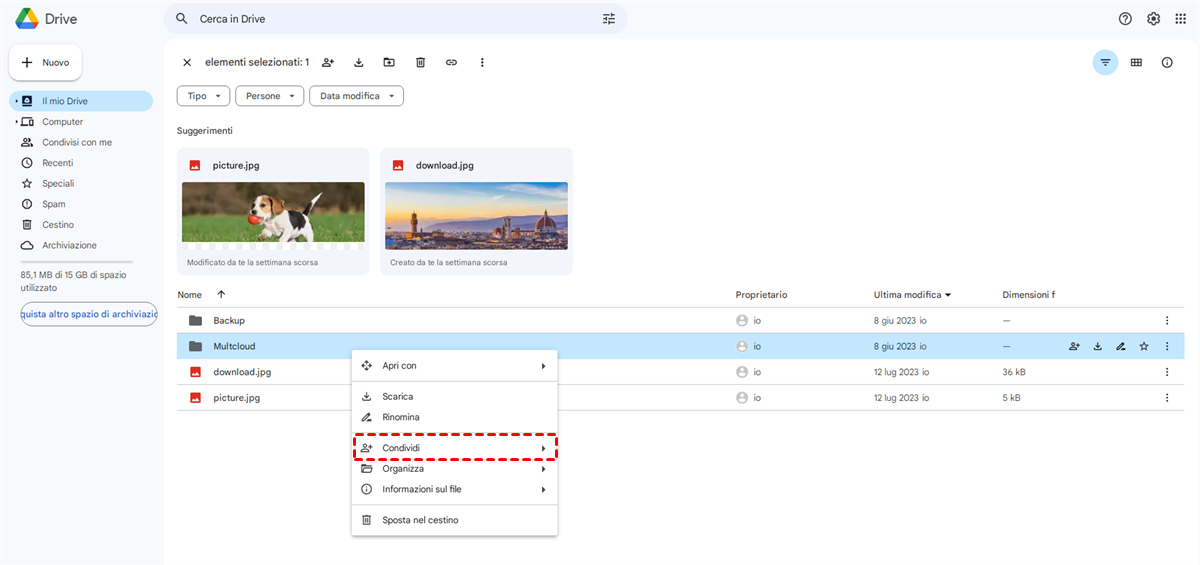Star the Multcloud folder

(x=1144, y=347)
